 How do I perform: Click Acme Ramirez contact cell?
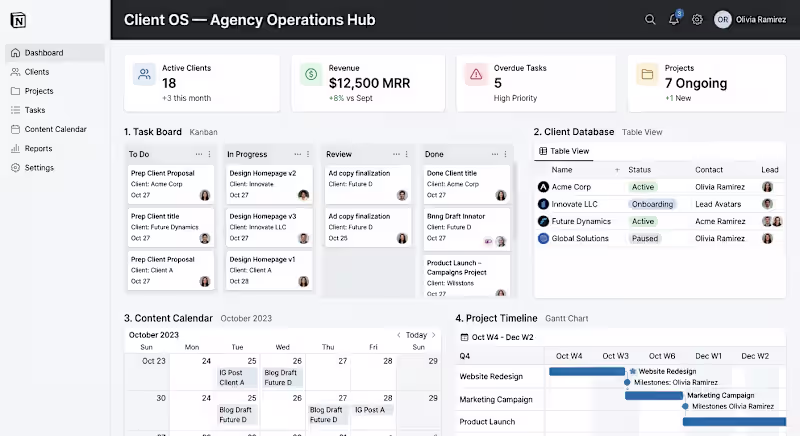tap(720, 221)
